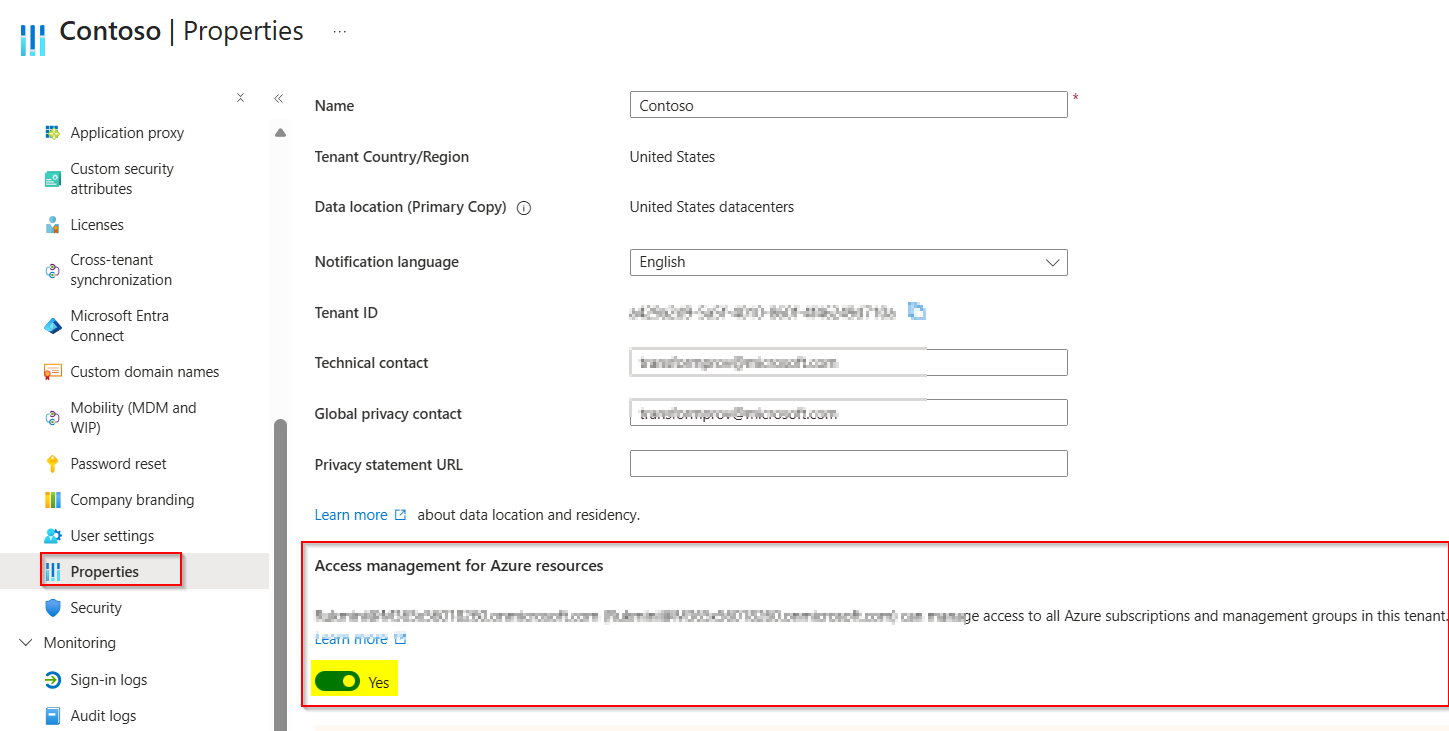Open Learn more under access management
The image size is (1449, 731).
point(360,638)
